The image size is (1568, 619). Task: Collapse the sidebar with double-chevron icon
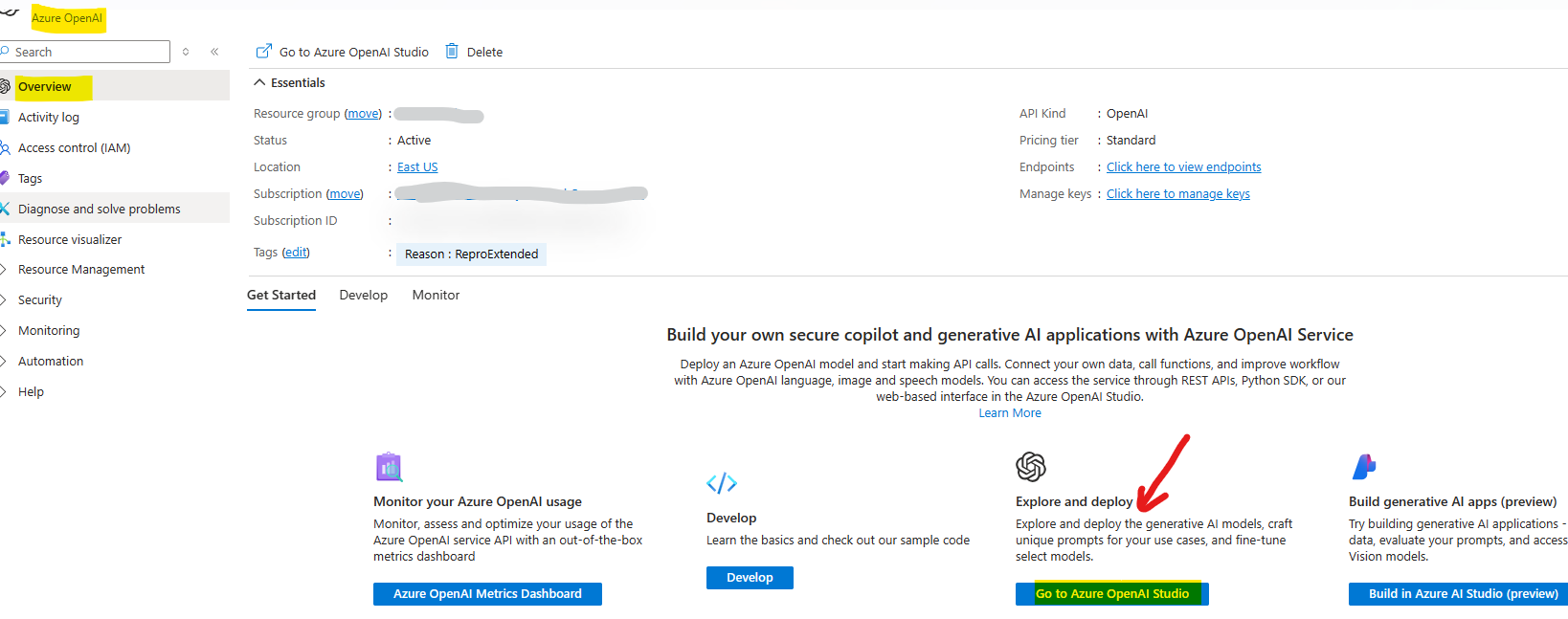tap(214, 52)
